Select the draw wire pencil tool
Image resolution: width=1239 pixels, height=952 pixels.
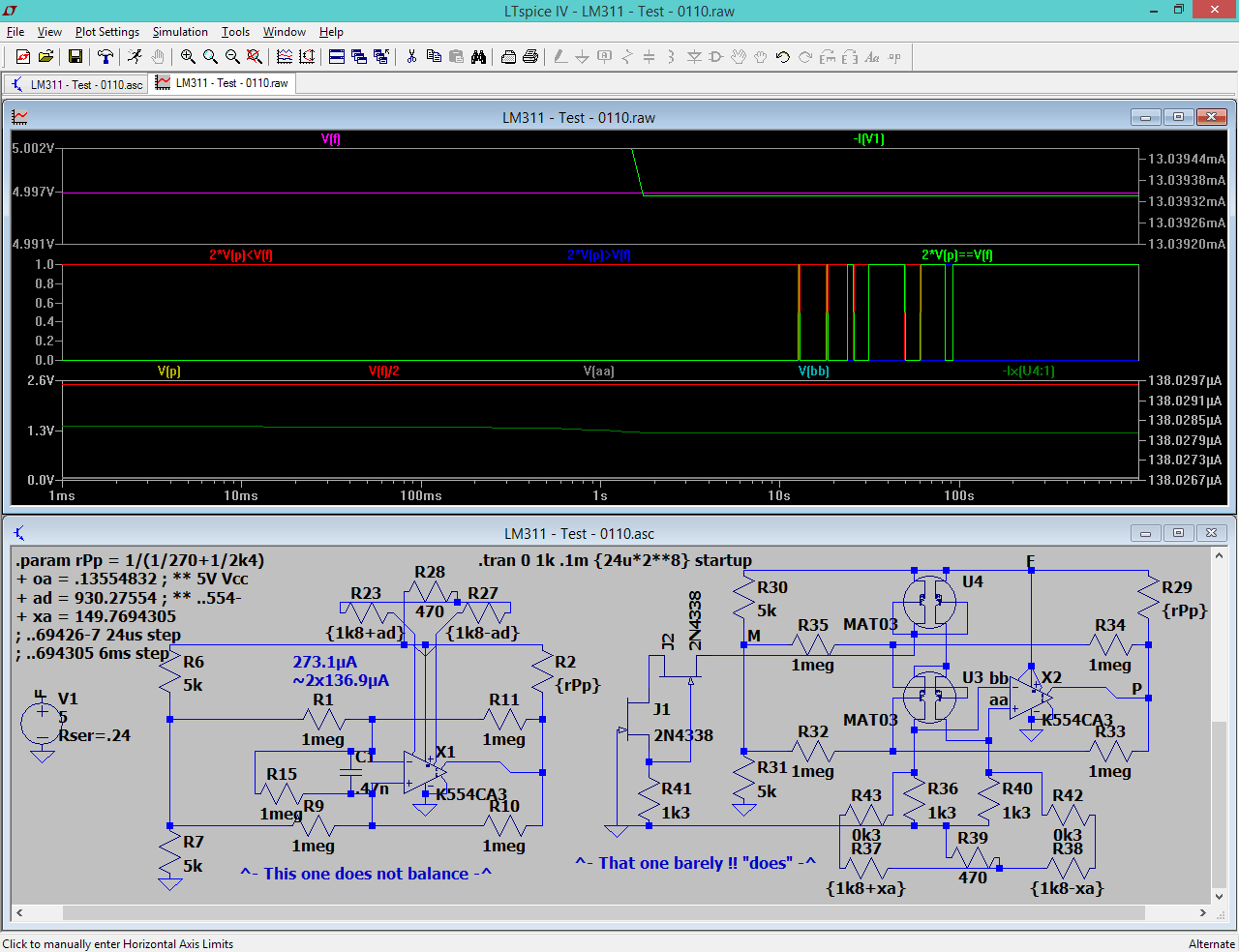coord(560,57)
